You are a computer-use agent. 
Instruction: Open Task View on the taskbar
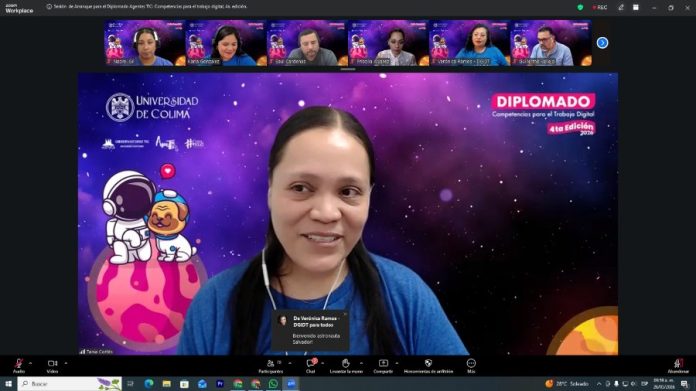[130, 384]
